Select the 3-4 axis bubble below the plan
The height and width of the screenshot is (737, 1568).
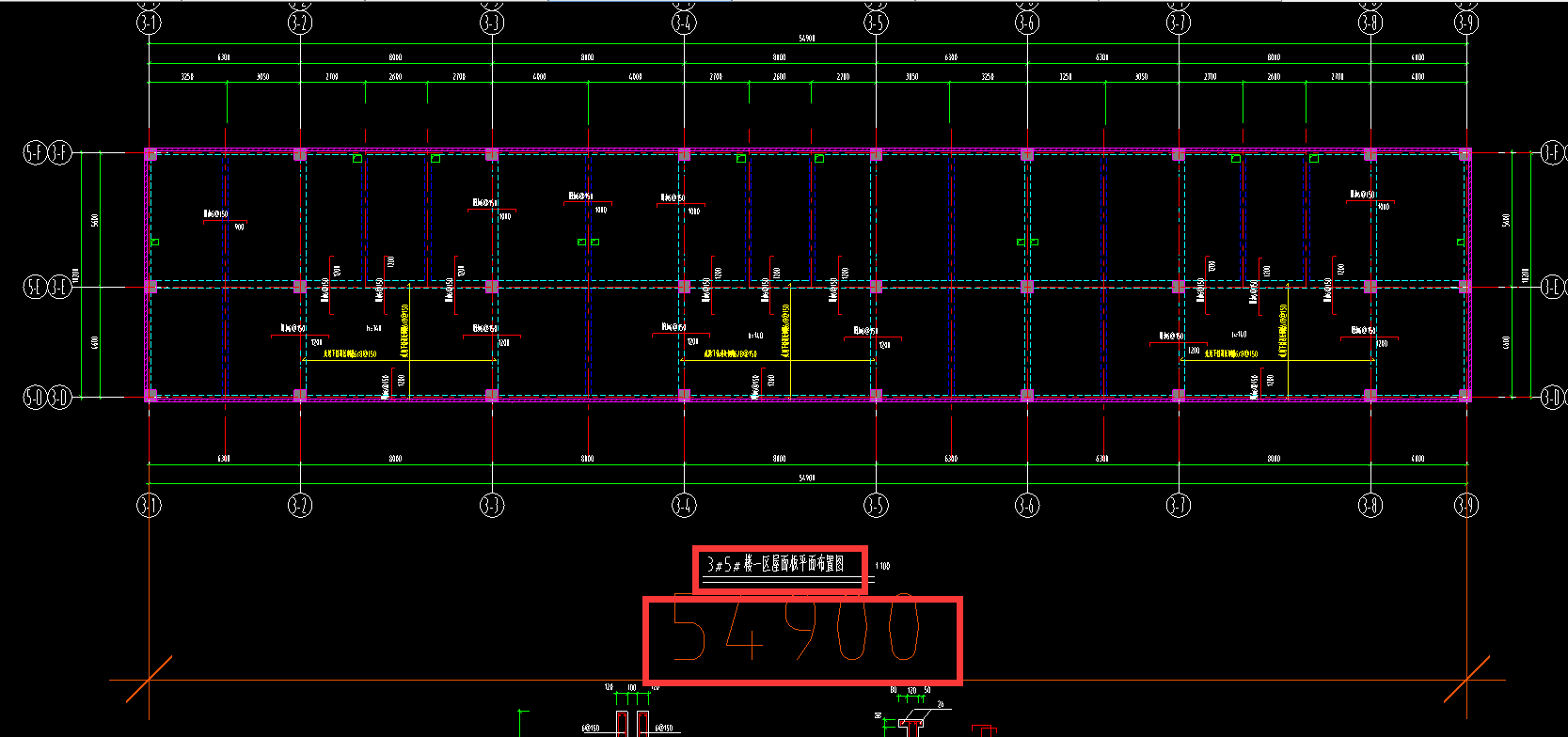[x=684, y=506]
